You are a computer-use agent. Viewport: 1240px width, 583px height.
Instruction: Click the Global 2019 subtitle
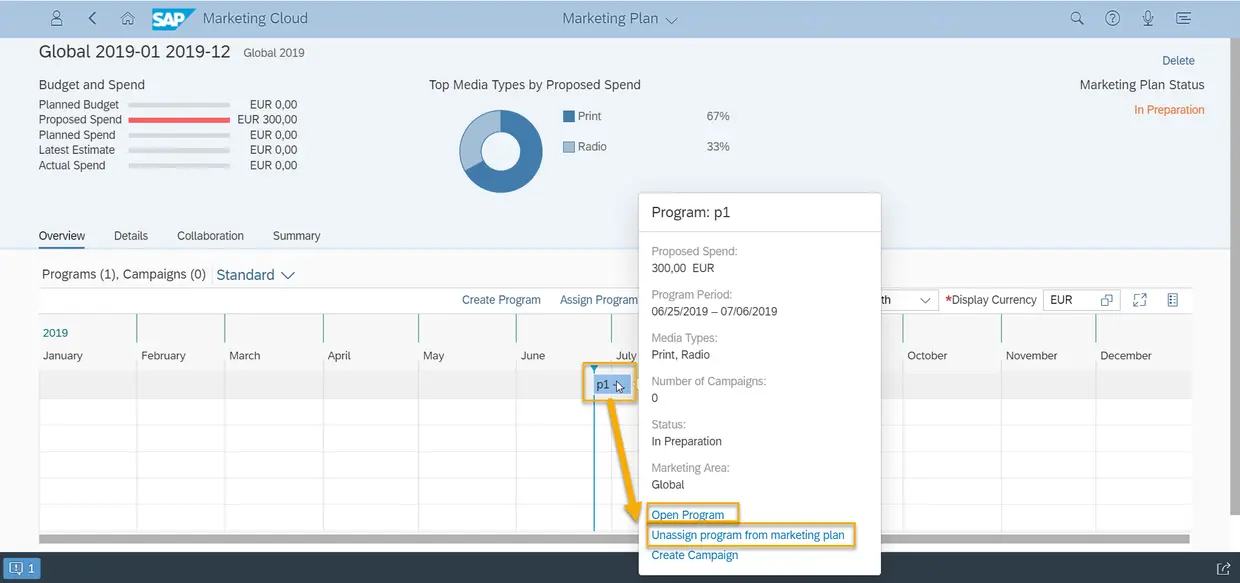(x=274, y=53)
